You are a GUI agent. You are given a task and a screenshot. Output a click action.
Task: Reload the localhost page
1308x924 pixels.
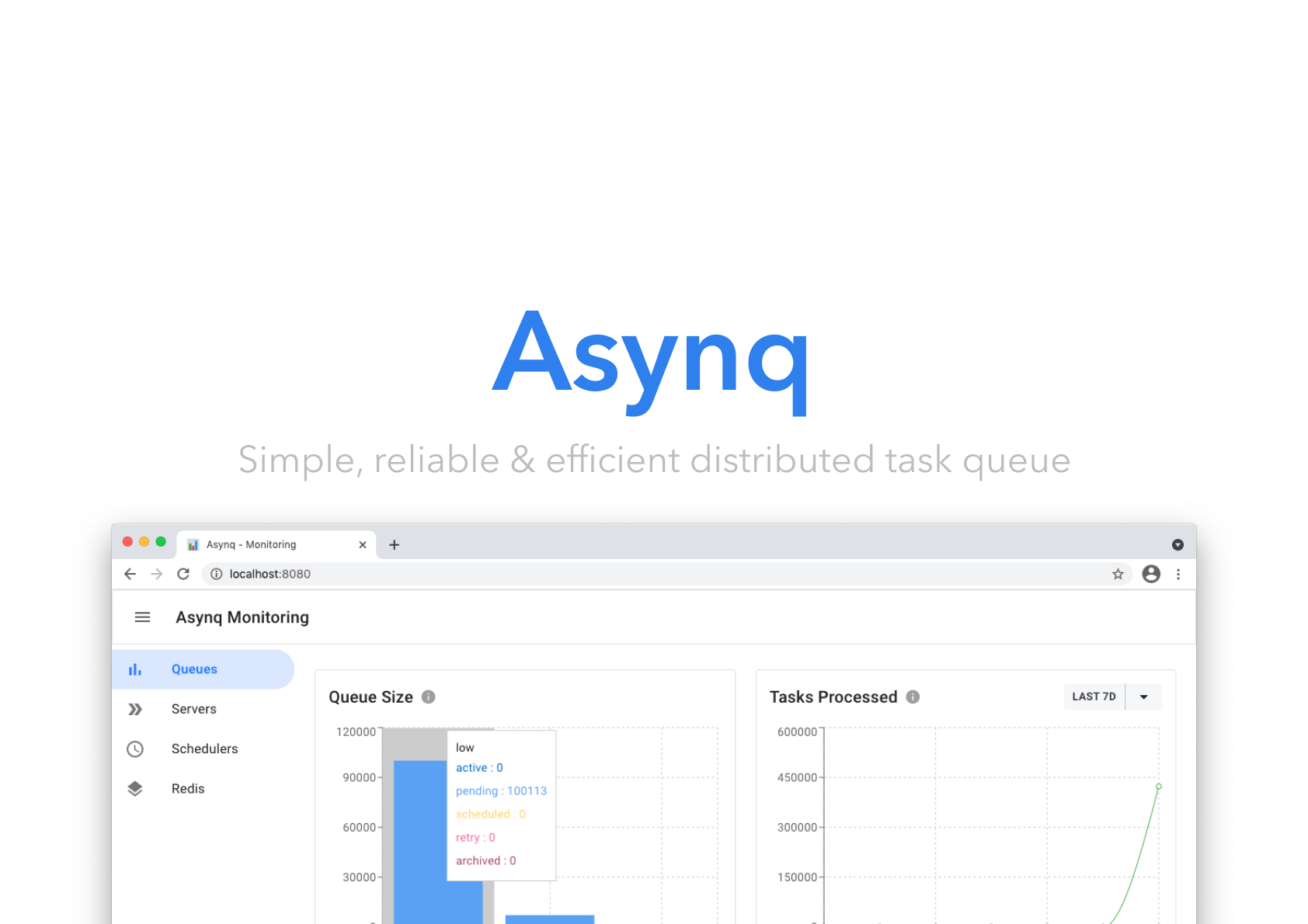(183, 574)
